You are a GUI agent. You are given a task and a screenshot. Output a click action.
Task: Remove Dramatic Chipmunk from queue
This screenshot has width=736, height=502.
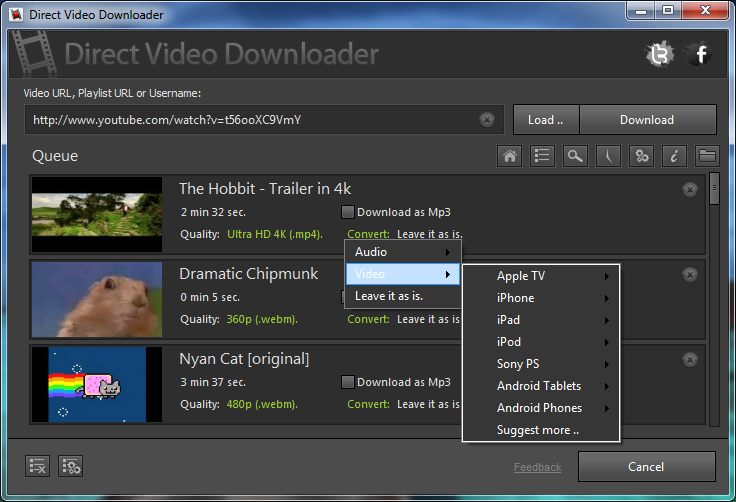point(690,275)
